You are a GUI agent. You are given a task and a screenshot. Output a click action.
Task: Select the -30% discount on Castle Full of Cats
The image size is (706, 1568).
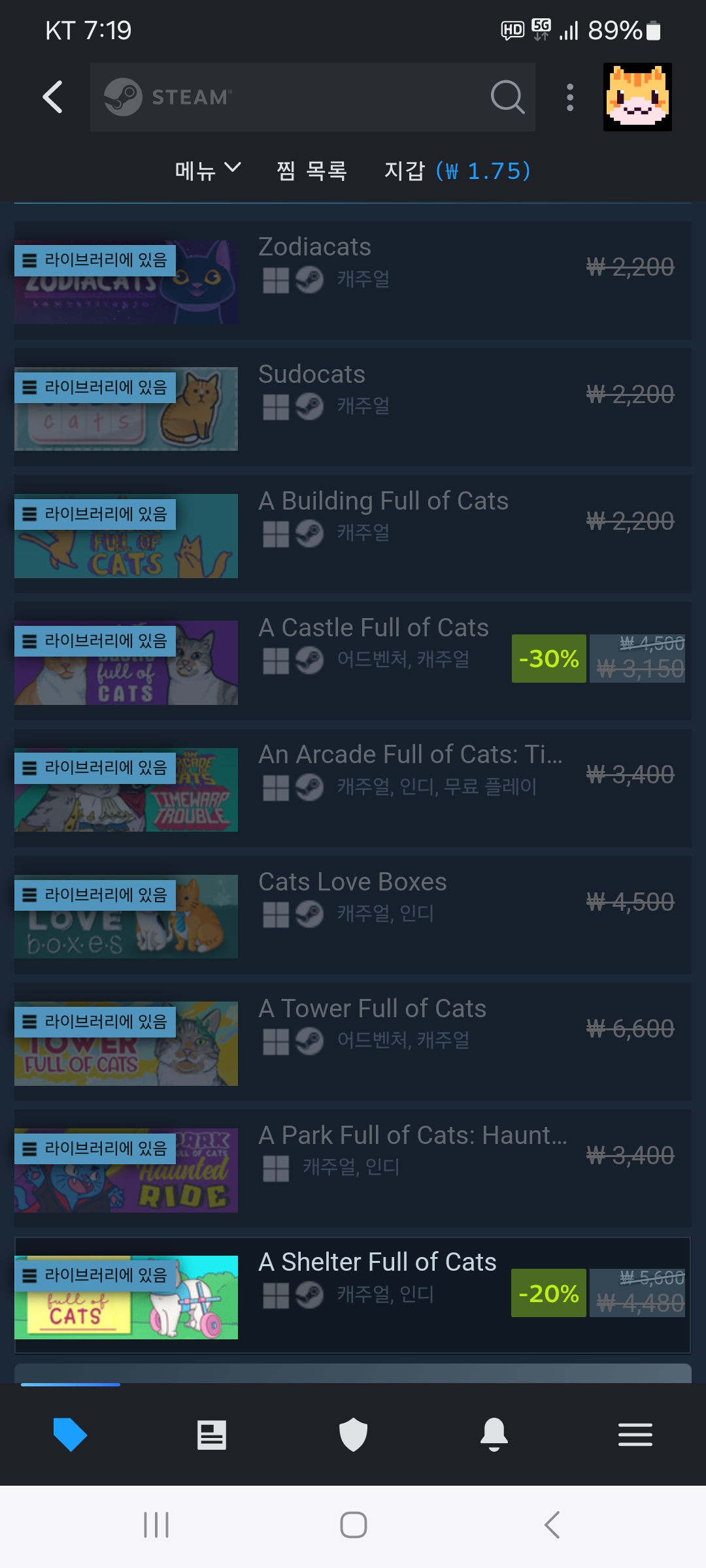548,659
